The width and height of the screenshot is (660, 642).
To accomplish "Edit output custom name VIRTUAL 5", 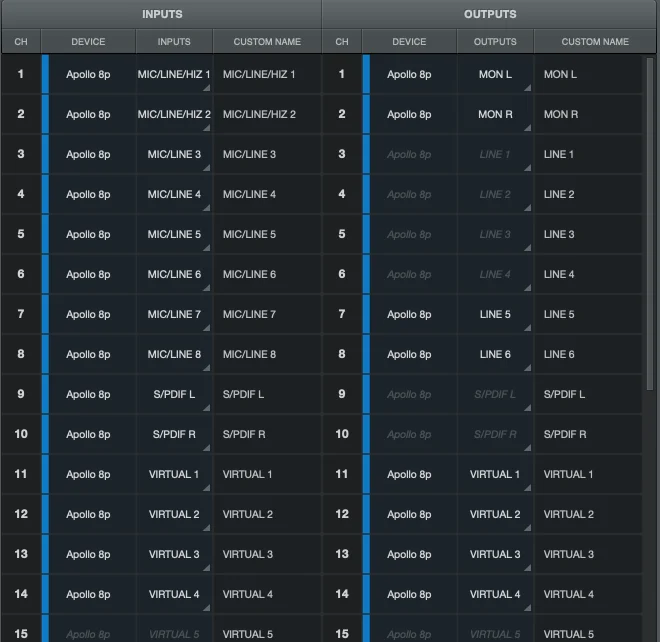I will [x=588, y=629].
